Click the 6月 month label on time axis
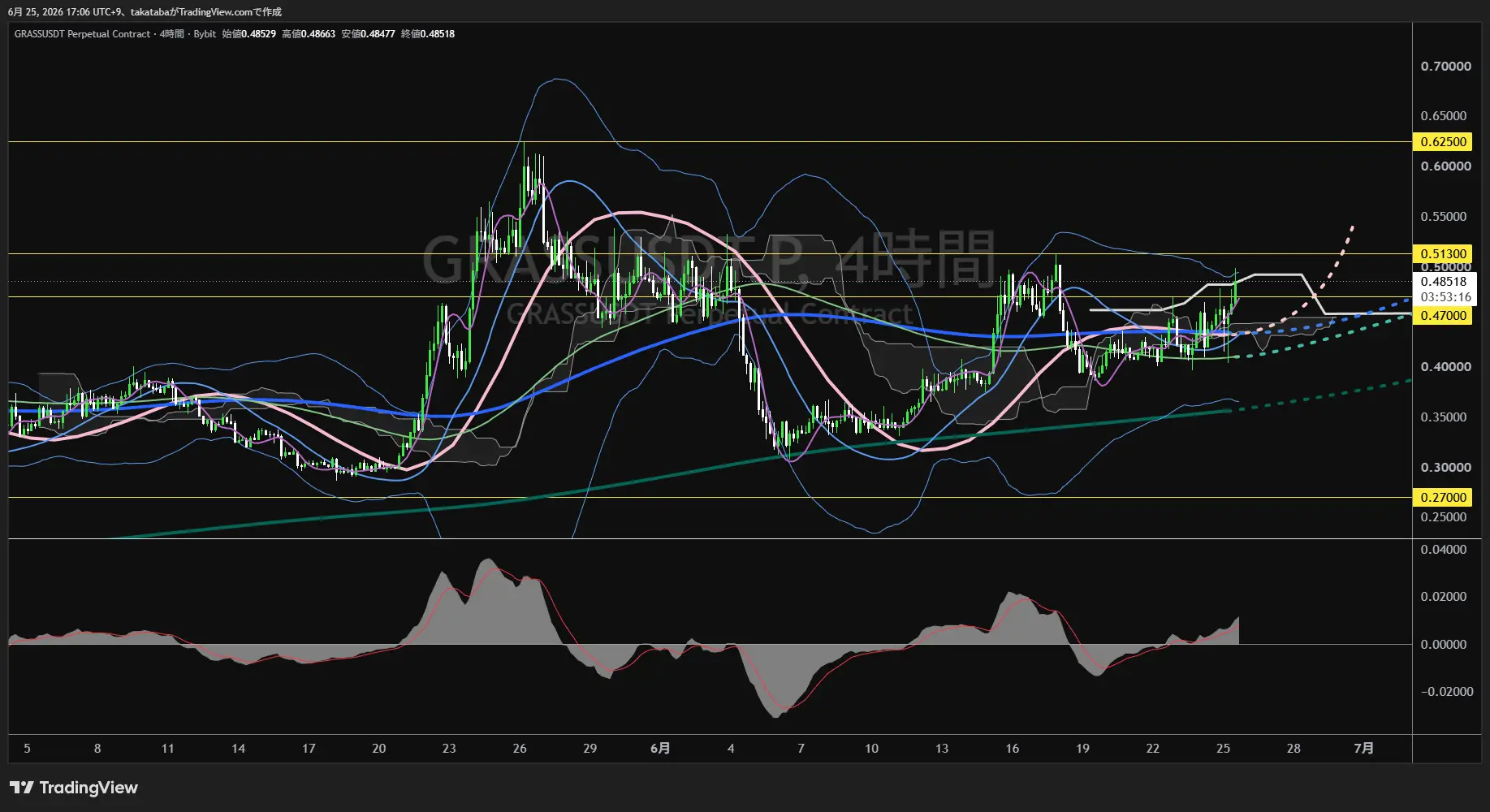 (660, 749)
